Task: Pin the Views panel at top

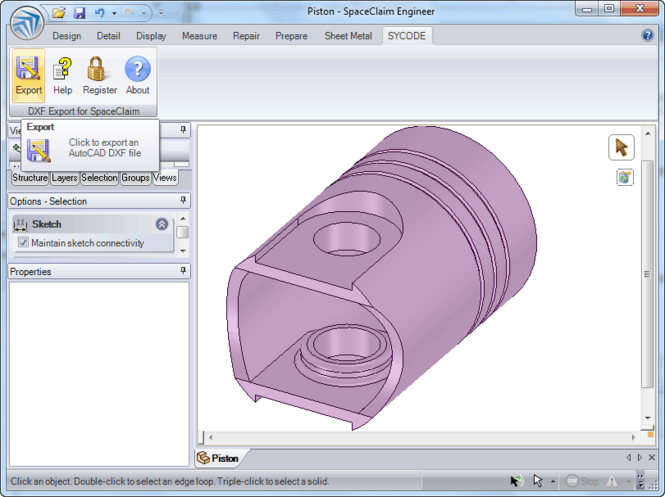Action: coord(183,129)
